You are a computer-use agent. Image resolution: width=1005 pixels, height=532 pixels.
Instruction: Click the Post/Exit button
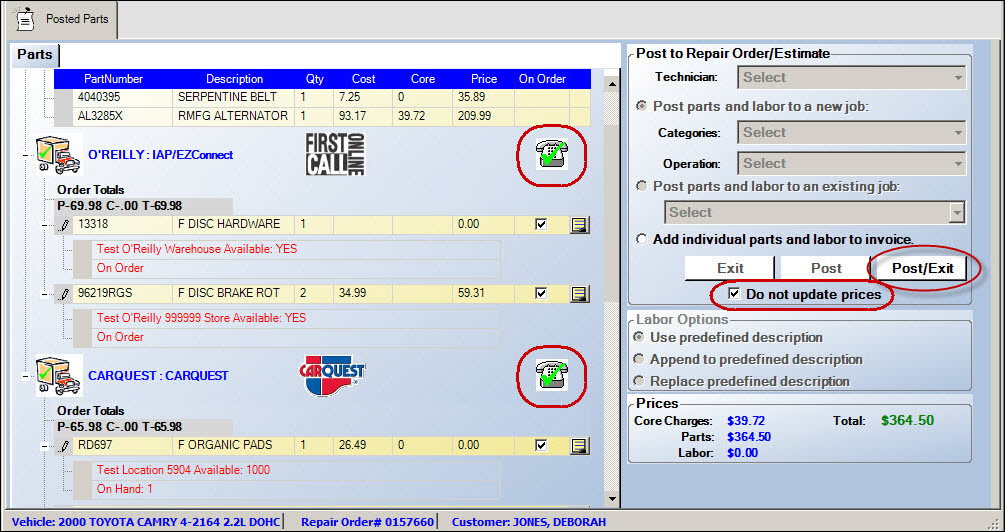[x=922, y=268]
